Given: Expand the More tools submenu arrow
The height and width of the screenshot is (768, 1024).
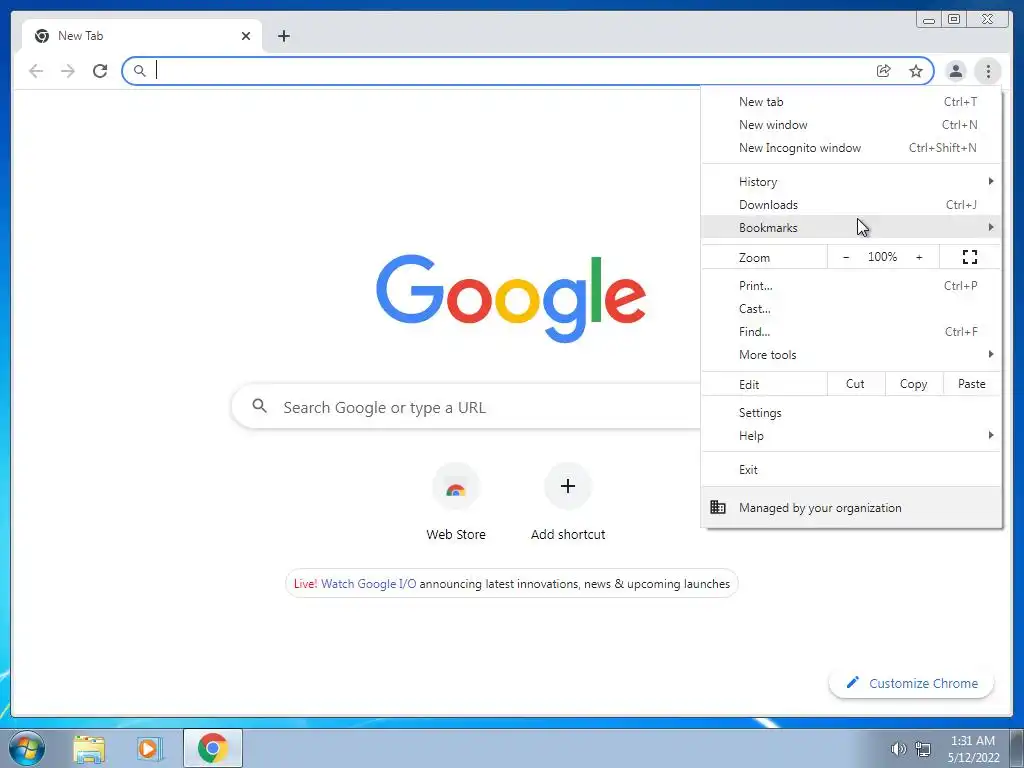Looking at the screenshot, I should click(991, 354).
